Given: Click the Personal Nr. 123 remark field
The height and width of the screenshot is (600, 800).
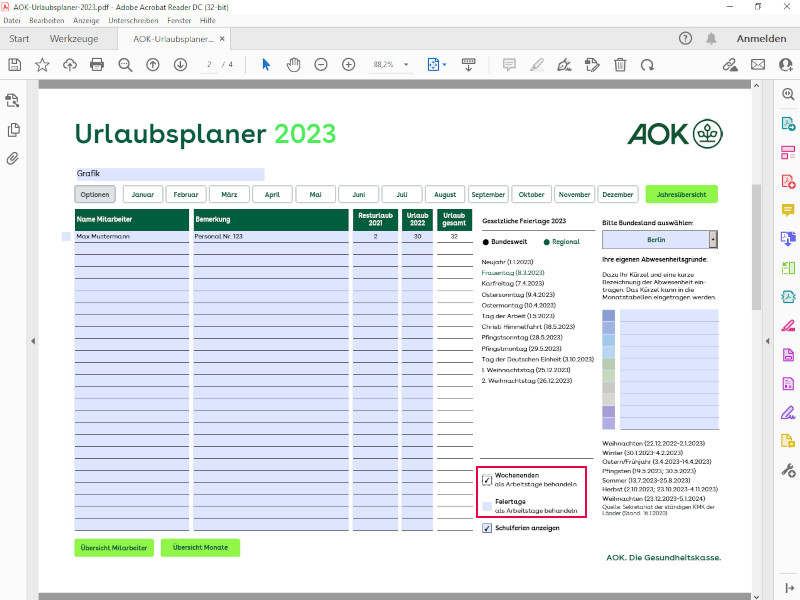Looking at the screenshot, I should pos(271,237).
